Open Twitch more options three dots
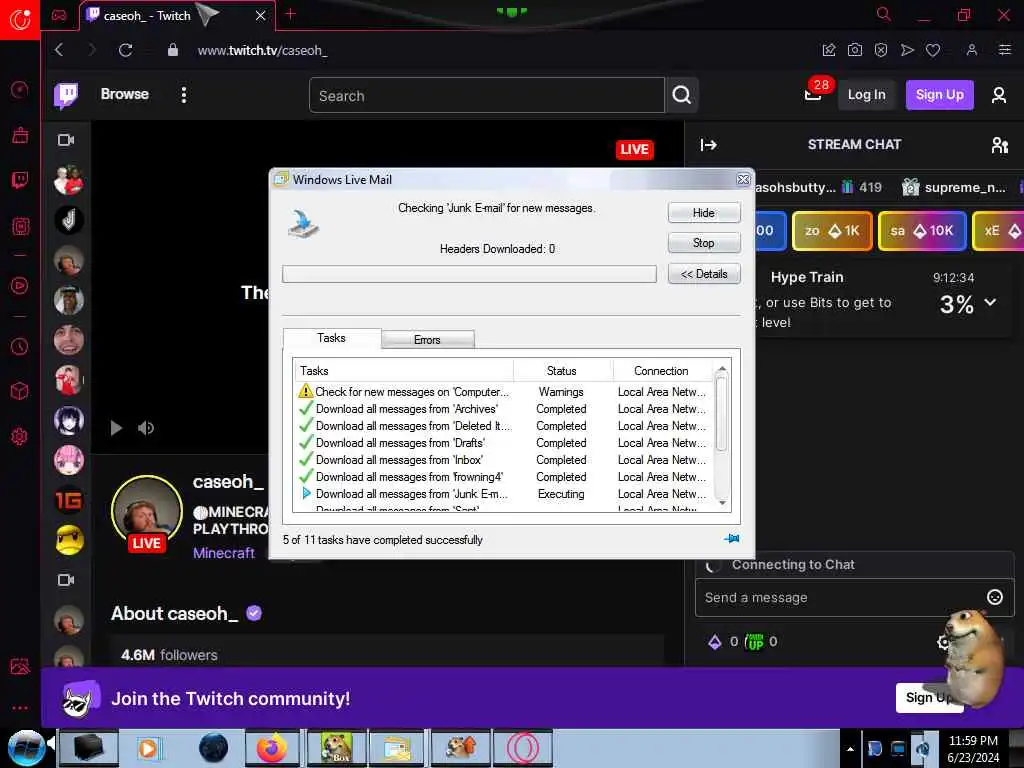This screenshot has height=768, width=1024. [x=184, y=95]
